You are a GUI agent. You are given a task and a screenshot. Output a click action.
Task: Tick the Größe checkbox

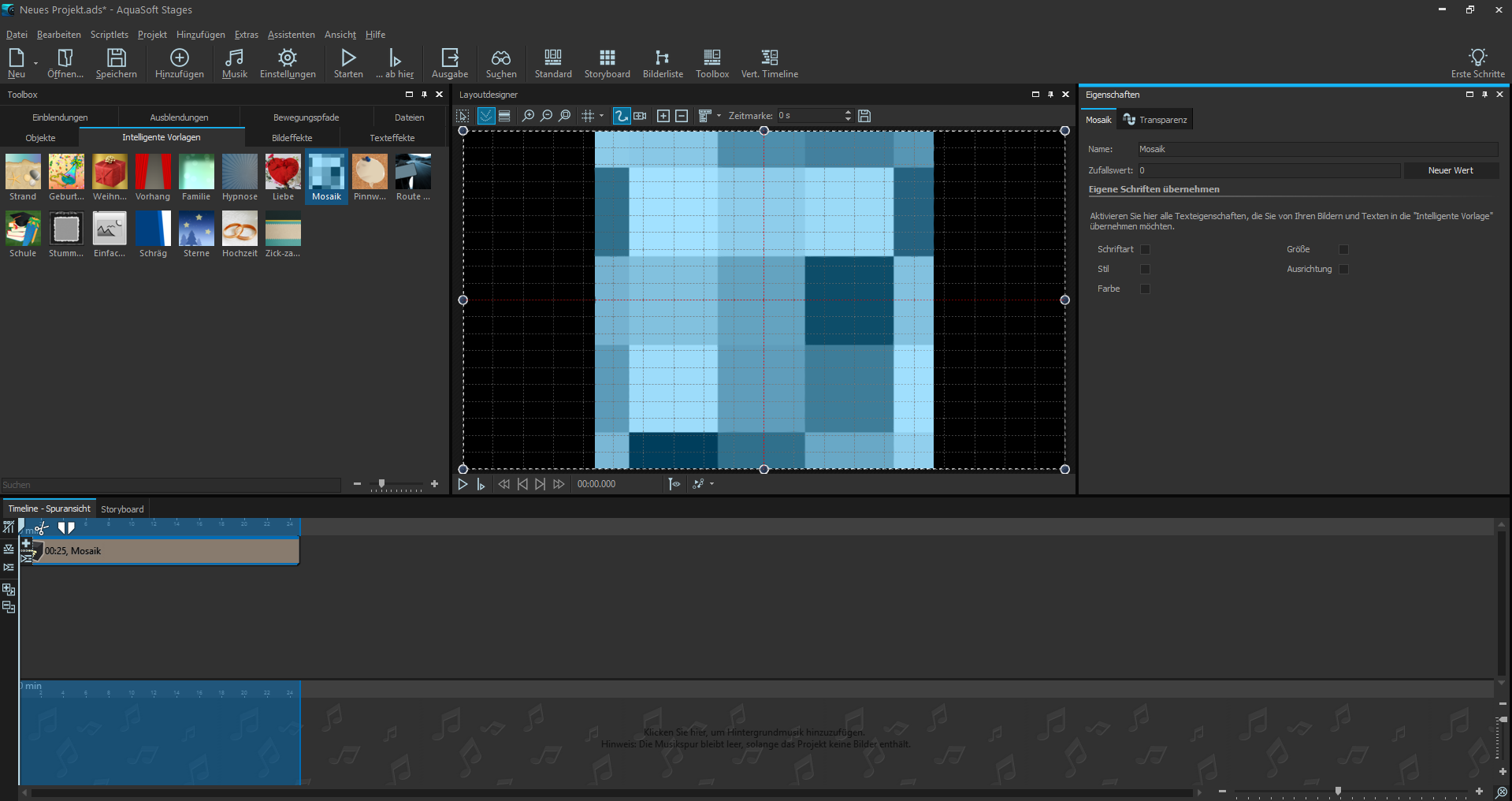1344,249
